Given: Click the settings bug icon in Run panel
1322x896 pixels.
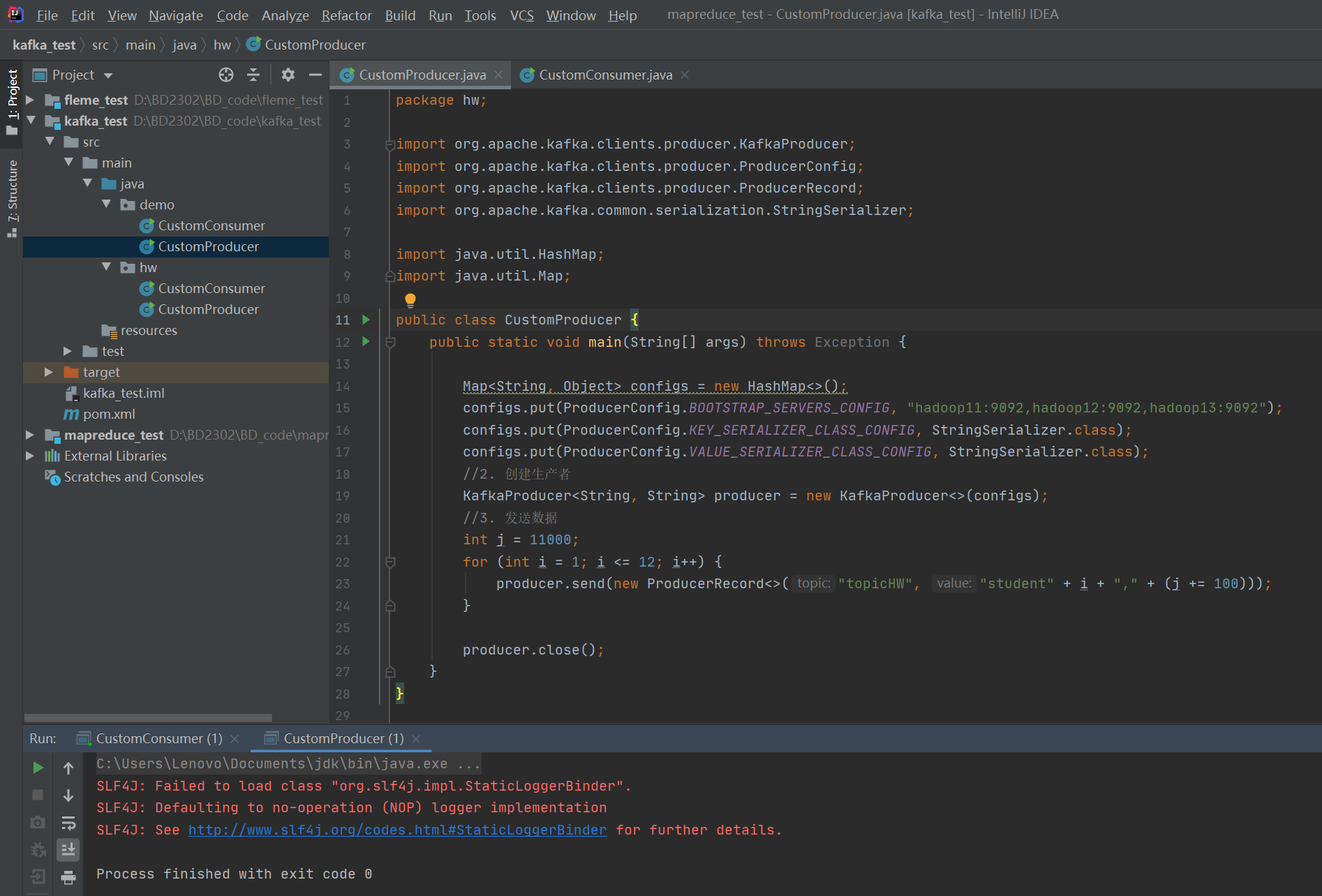Looking at the screenshot, I should click(38, 849).
